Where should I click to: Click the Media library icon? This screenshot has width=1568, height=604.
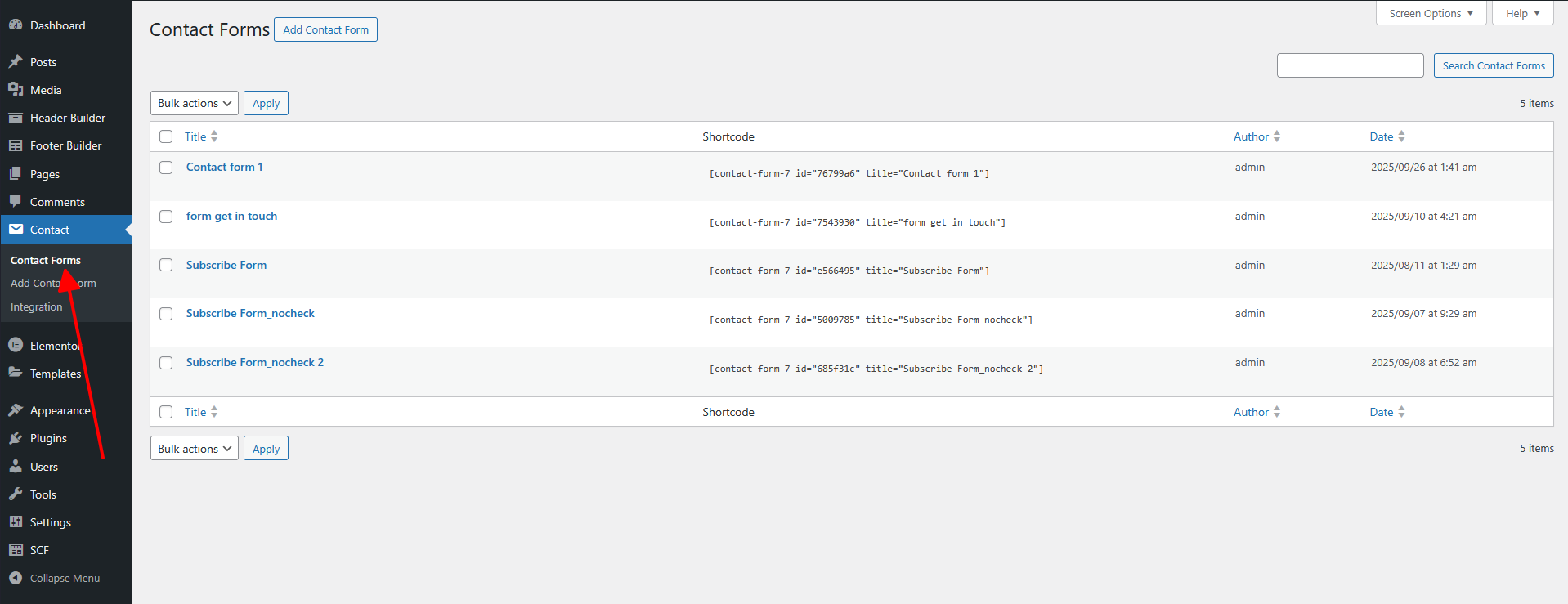click(16, 90)
